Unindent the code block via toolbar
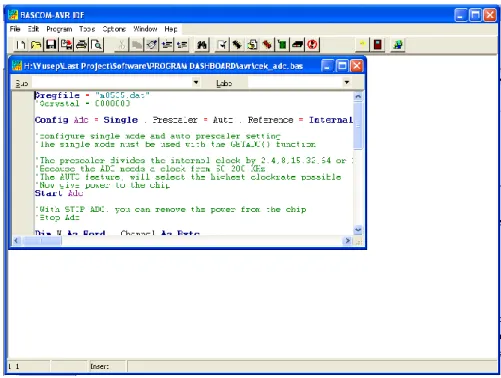The image size is (501, 378). point(182,44)
